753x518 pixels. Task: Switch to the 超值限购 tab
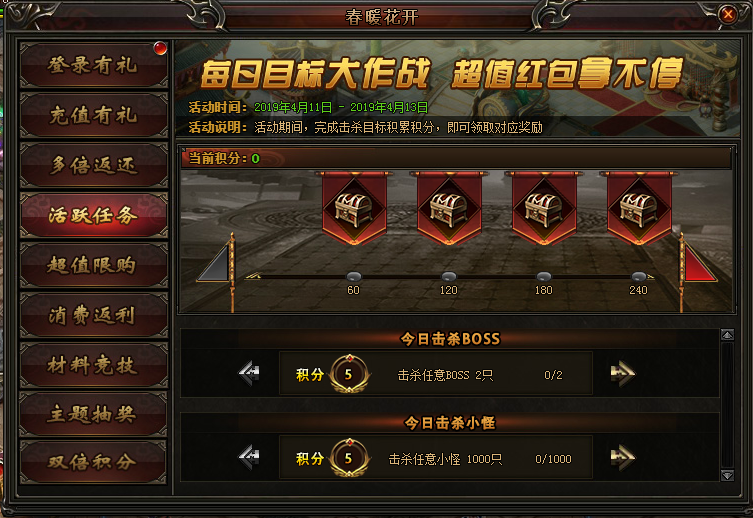[94, 265]
